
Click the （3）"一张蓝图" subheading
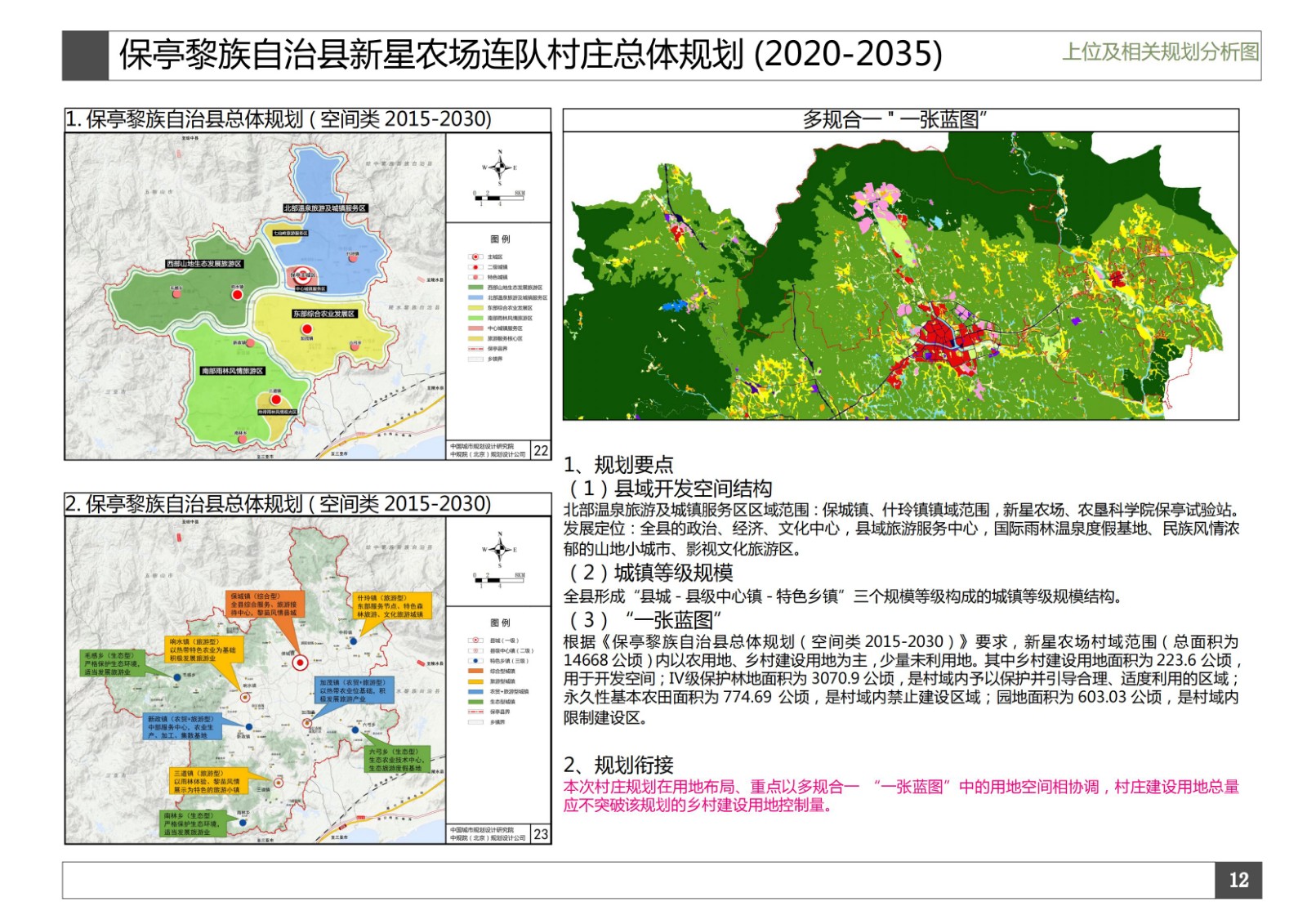pos(645,619)
